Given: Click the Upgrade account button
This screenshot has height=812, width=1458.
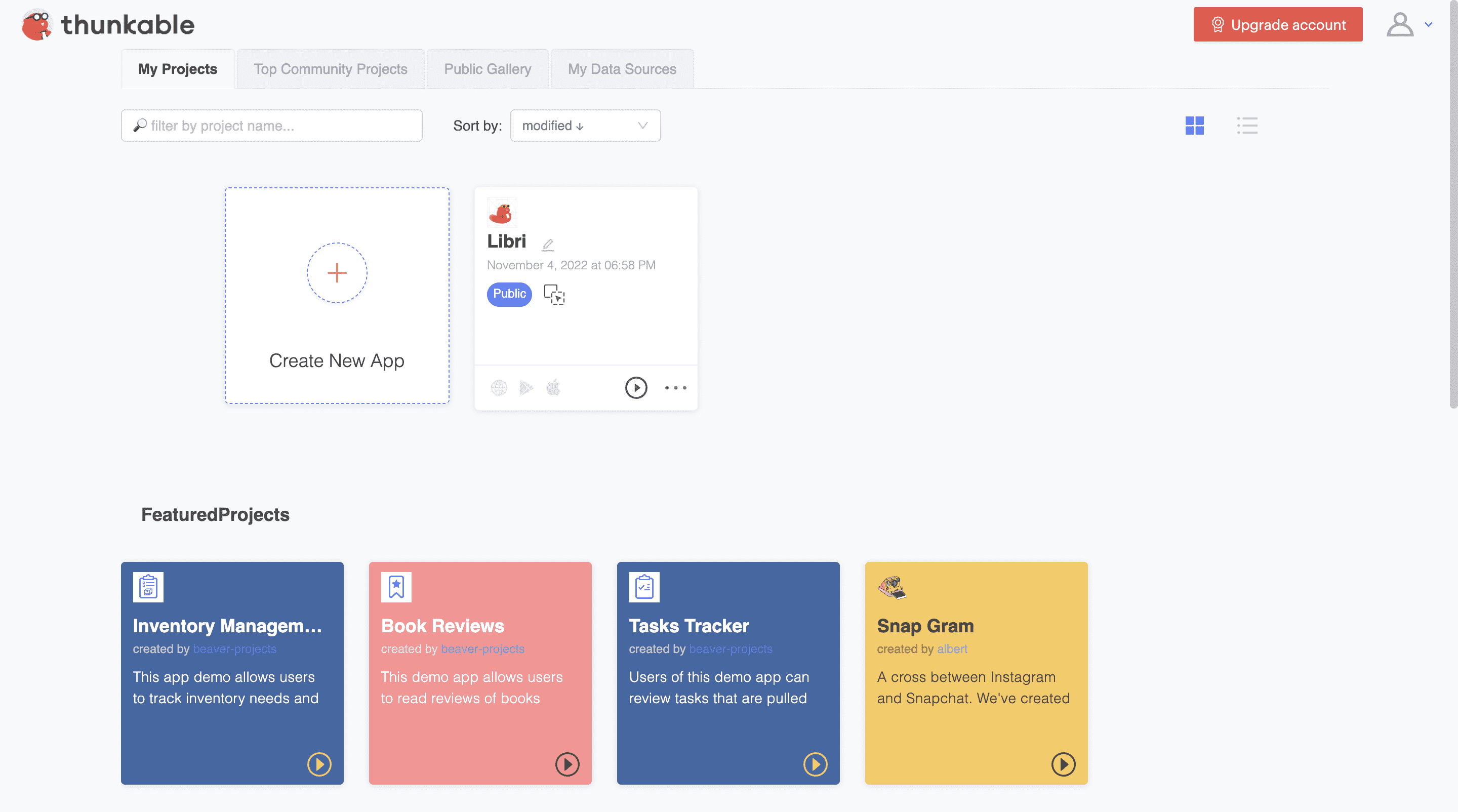Looking at the screenshot, I should (x=1277, y=24).
